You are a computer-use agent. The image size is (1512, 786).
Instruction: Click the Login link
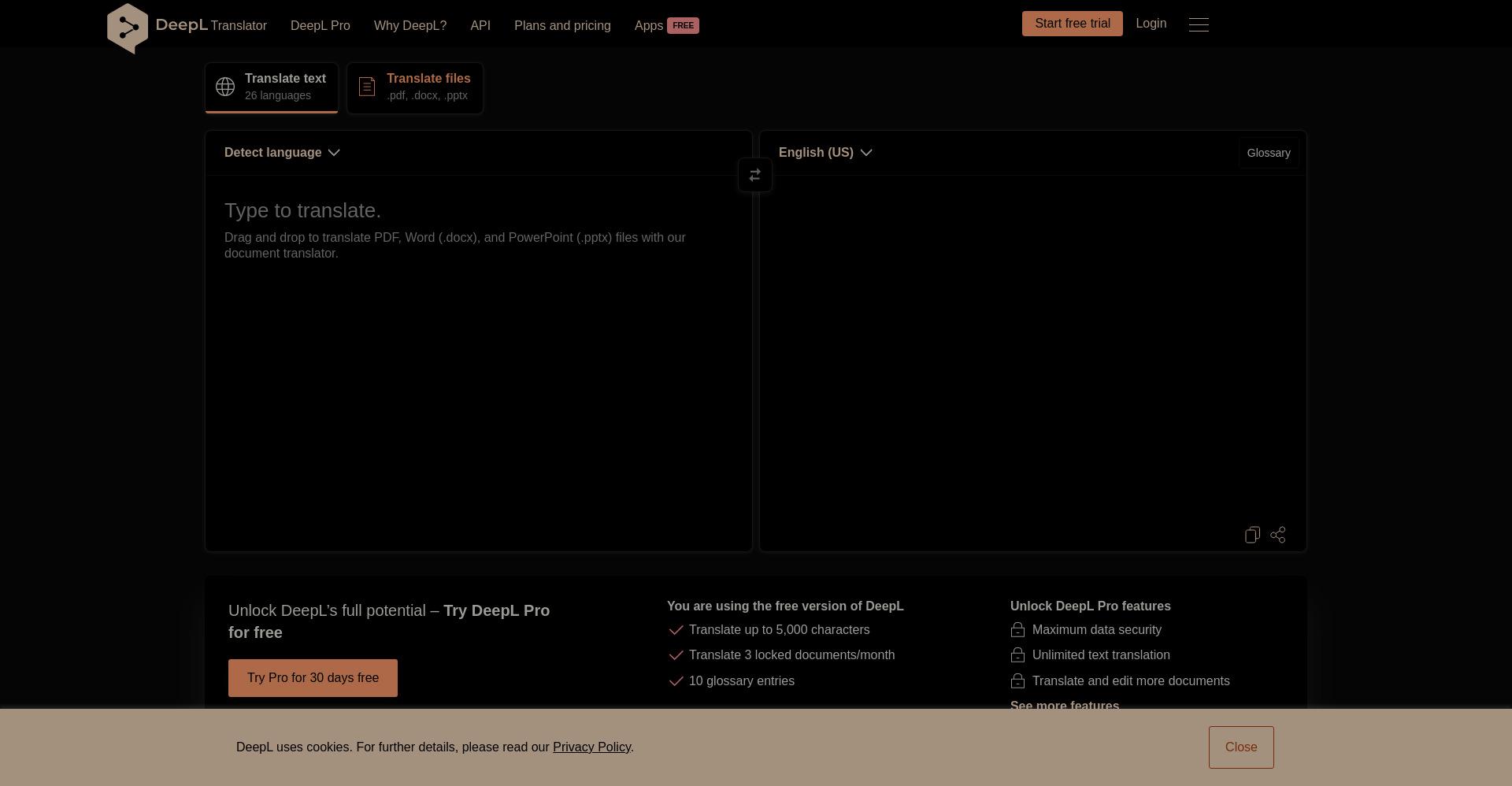click(x=1151, y=24)
